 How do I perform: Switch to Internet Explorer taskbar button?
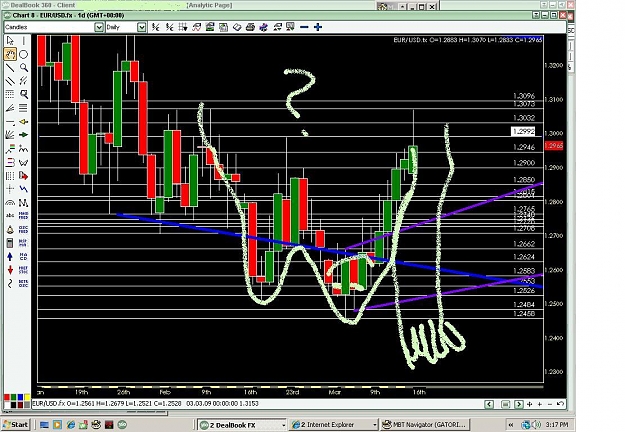point(334,425)
